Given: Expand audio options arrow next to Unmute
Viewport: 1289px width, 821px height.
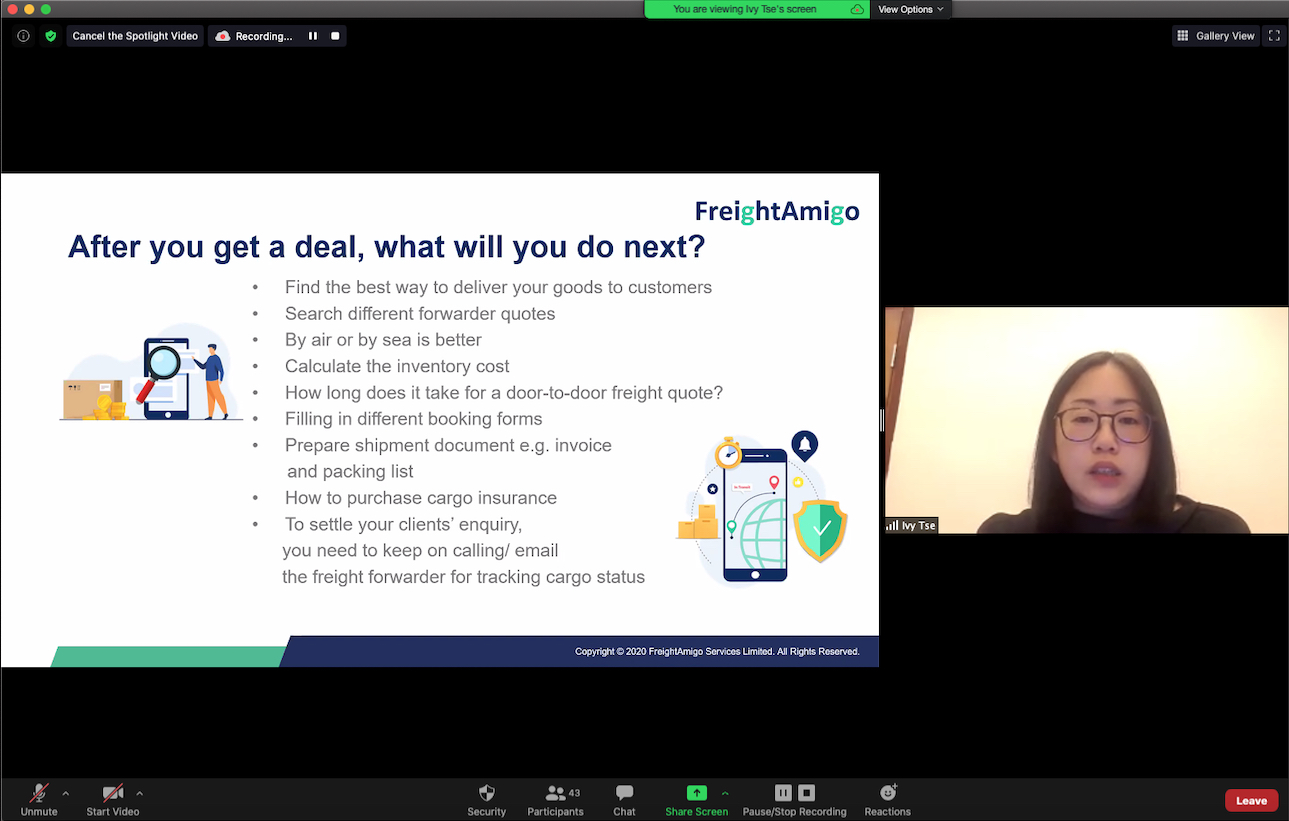Looking at the screenshot, I should (x=66, y=793).
